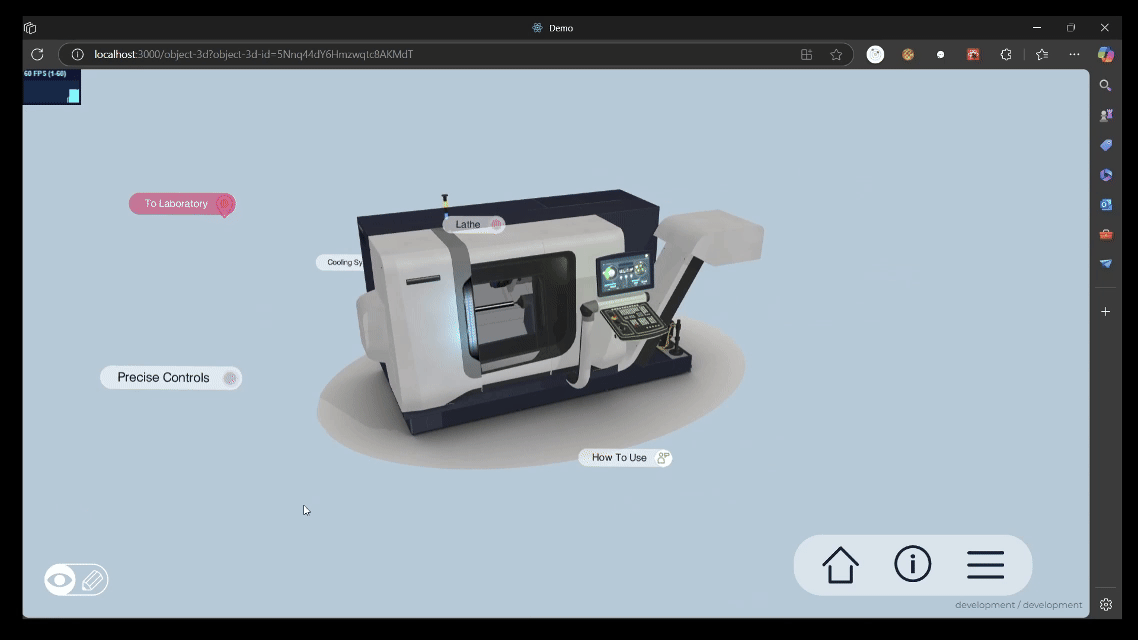
Task: Click the red extension icon
Action: click(973, 54)
